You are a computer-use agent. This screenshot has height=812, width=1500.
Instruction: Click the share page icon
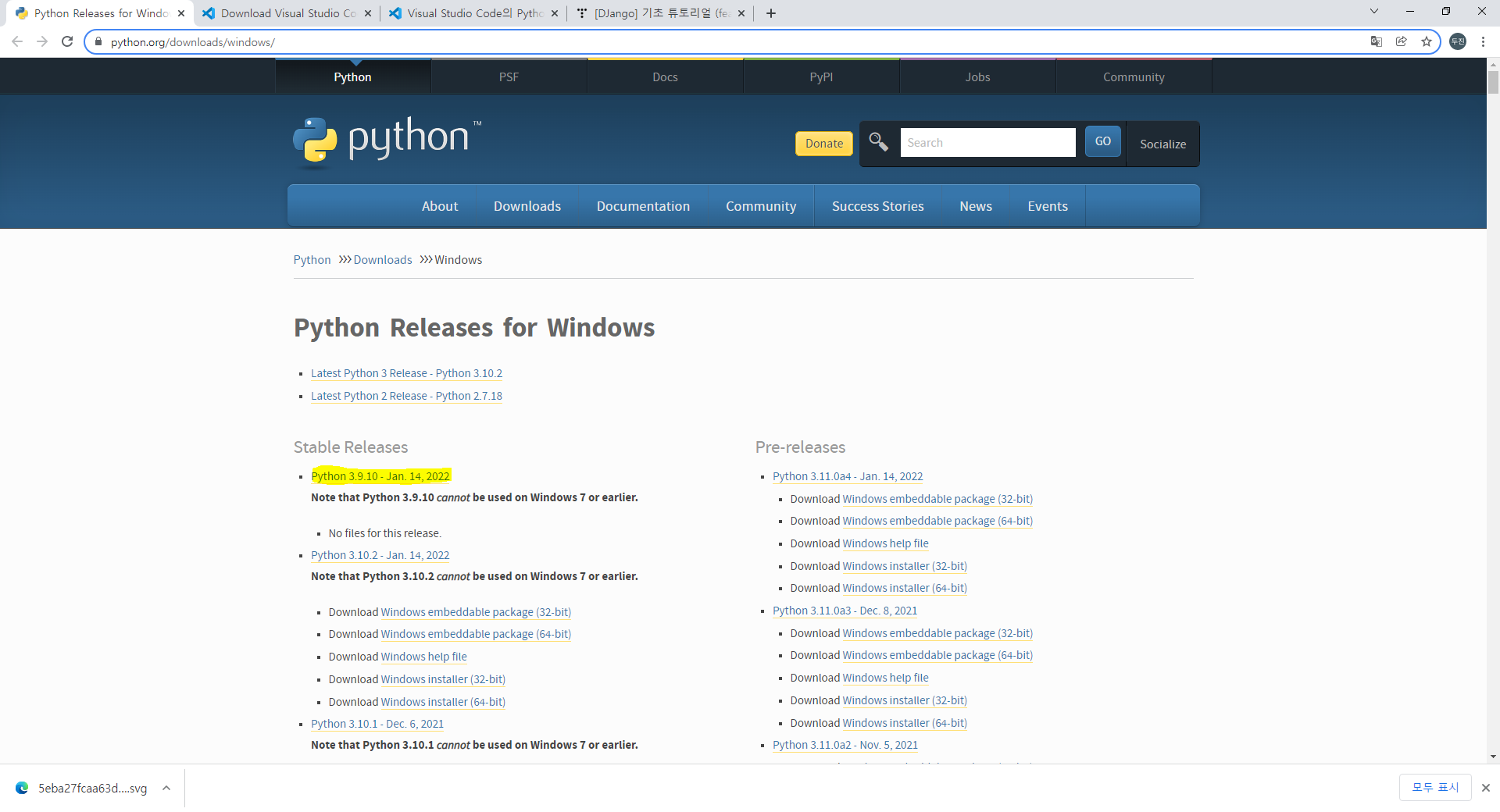click(x=1402, y=41)
